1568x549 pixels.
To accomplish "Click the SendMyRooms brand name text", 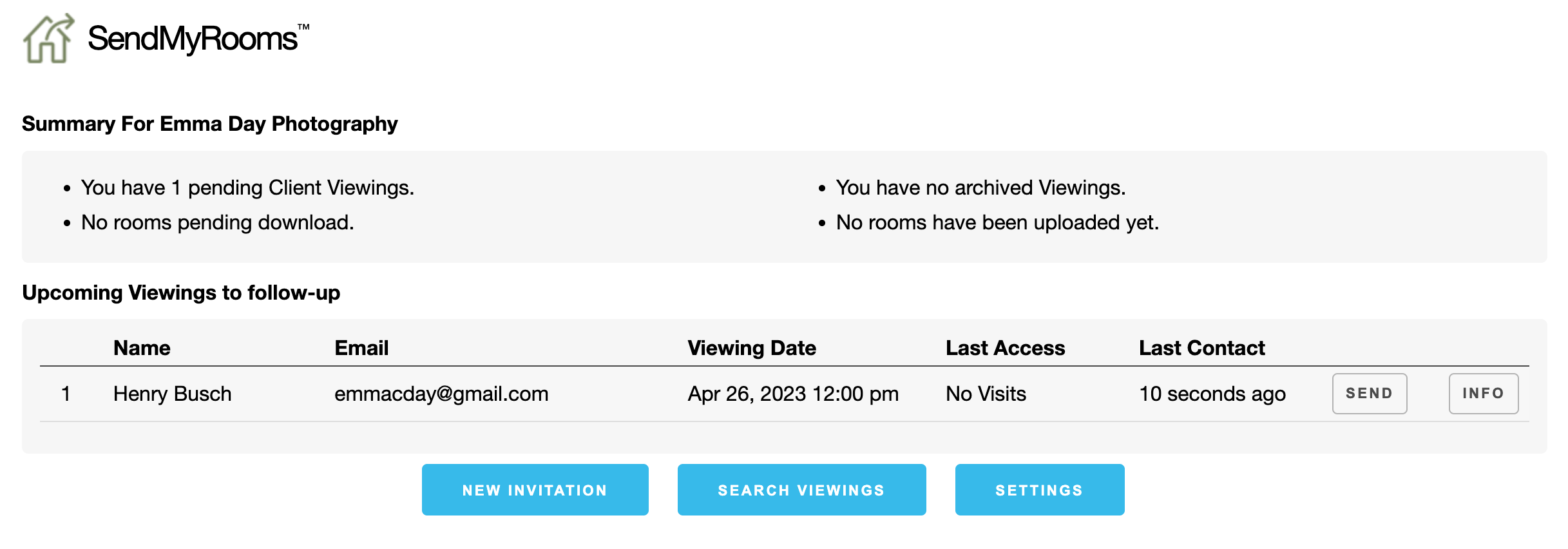I will tap(193, 39).
